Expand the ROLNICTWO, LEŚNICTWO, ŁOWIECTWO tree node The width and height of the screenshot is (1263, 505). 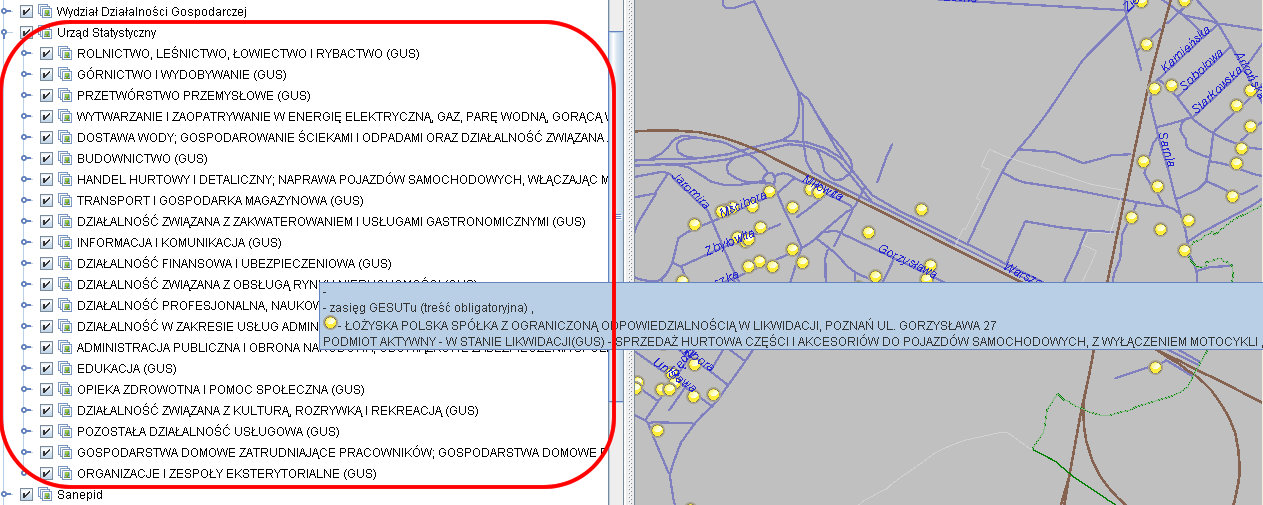(27, 53)
